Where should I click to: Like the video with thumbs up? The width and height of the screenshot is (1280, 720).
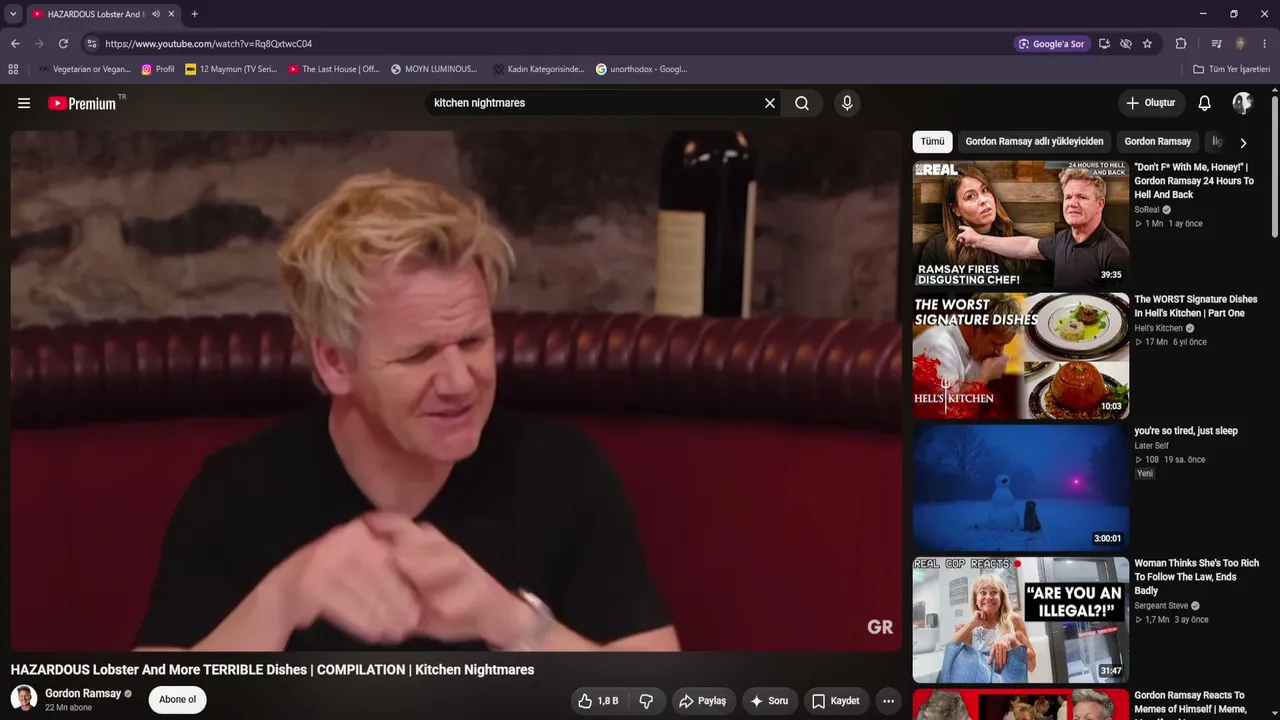(x=598, y=701)
